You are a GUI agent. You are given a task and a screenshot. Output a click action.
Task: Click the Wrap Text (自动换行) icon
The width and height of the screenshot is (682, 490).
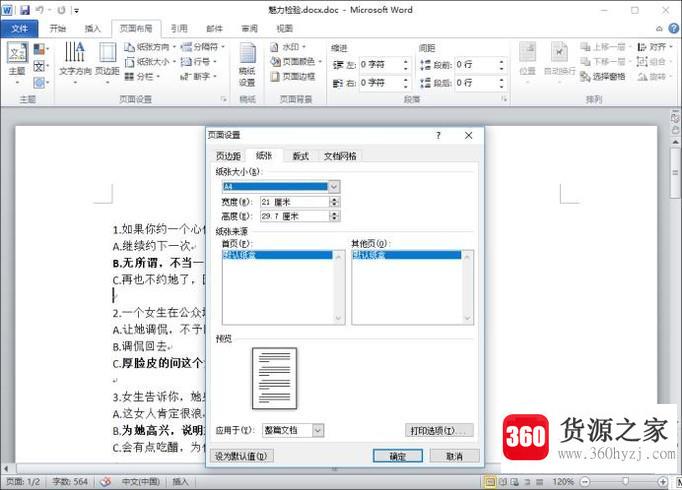click(559, 63)
